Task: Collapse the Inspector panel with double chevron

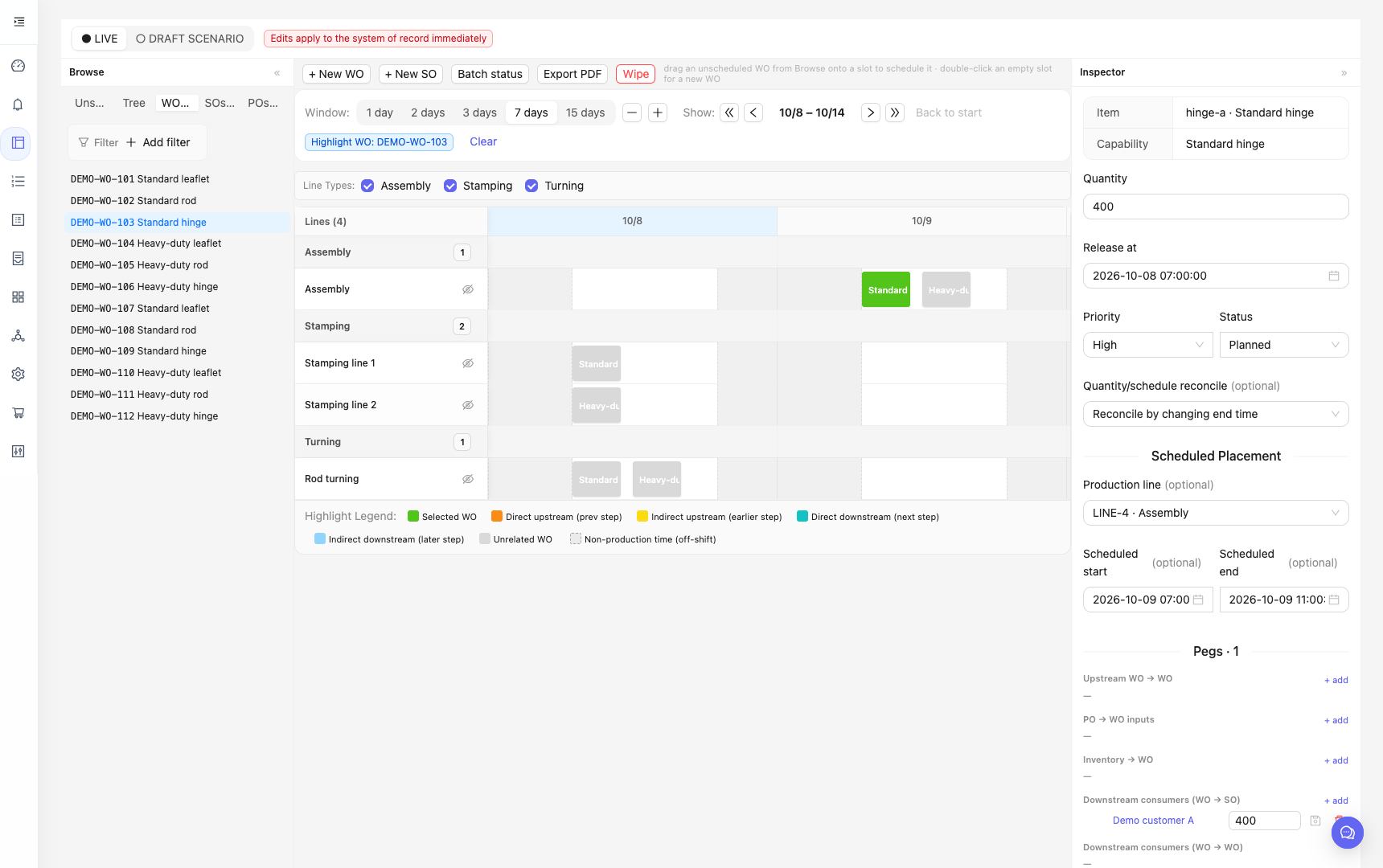Action: tap(1344, 72)
